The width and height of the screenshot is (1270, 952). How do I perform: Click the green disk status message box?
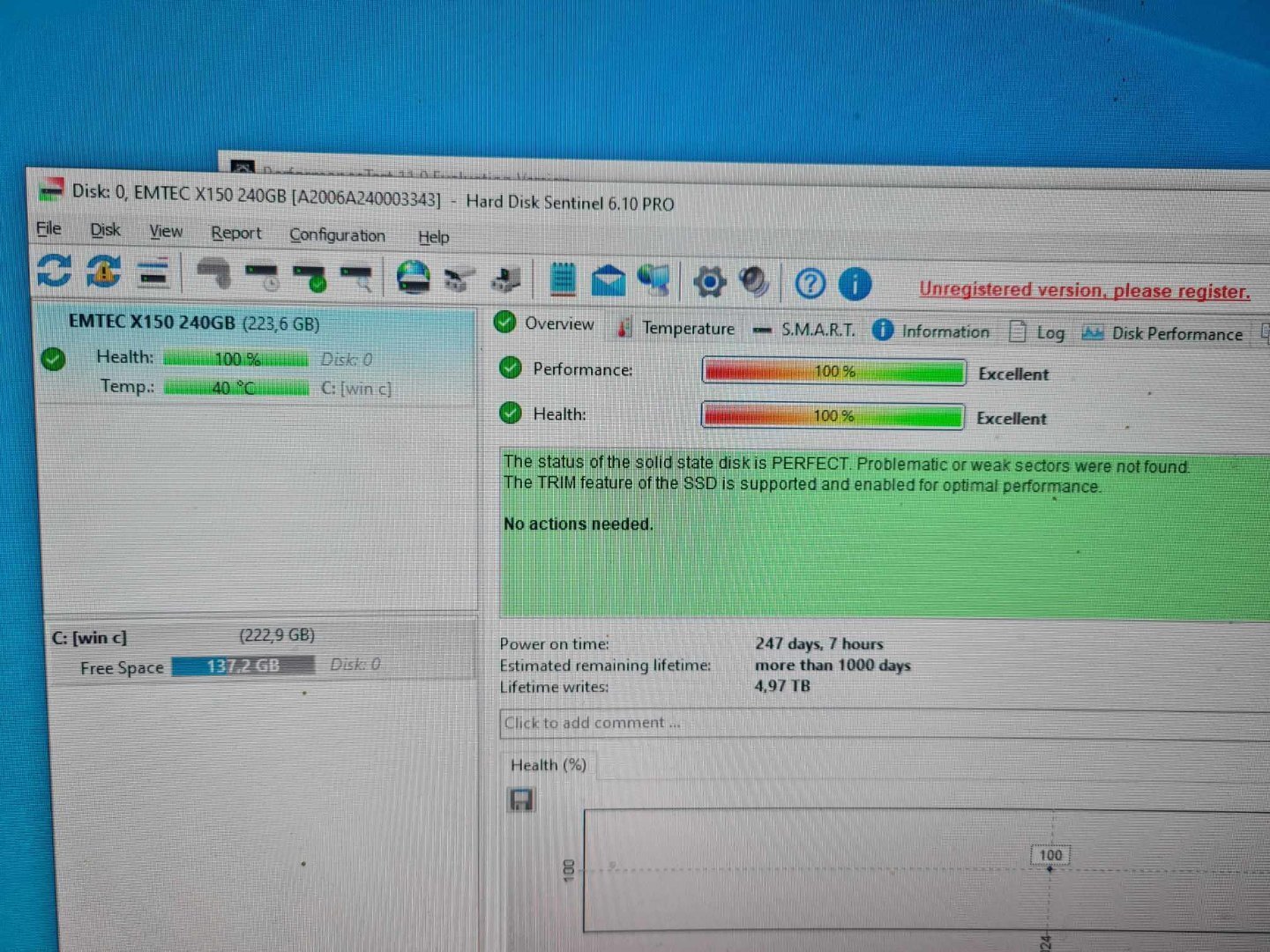coord(885,536)
